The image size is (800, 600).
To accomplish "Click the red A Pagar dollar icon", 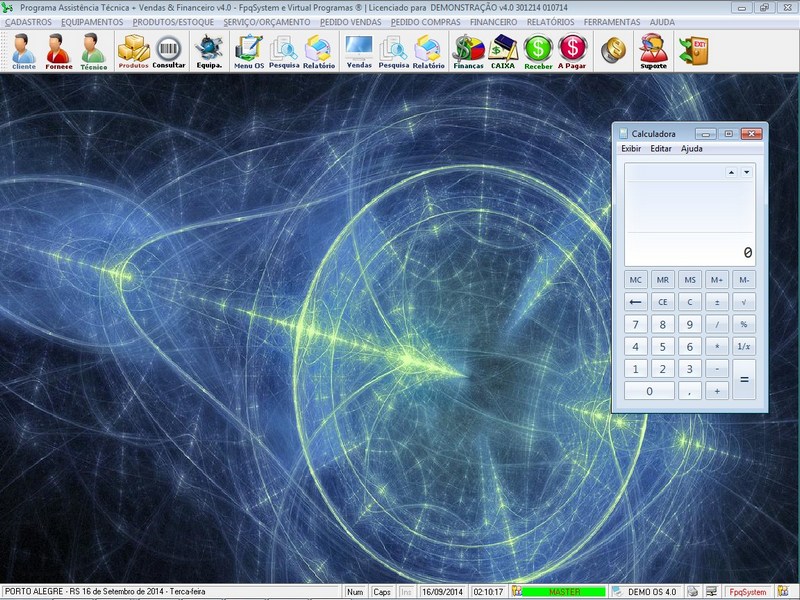I will pyautogui.click(x=572, y=51).
